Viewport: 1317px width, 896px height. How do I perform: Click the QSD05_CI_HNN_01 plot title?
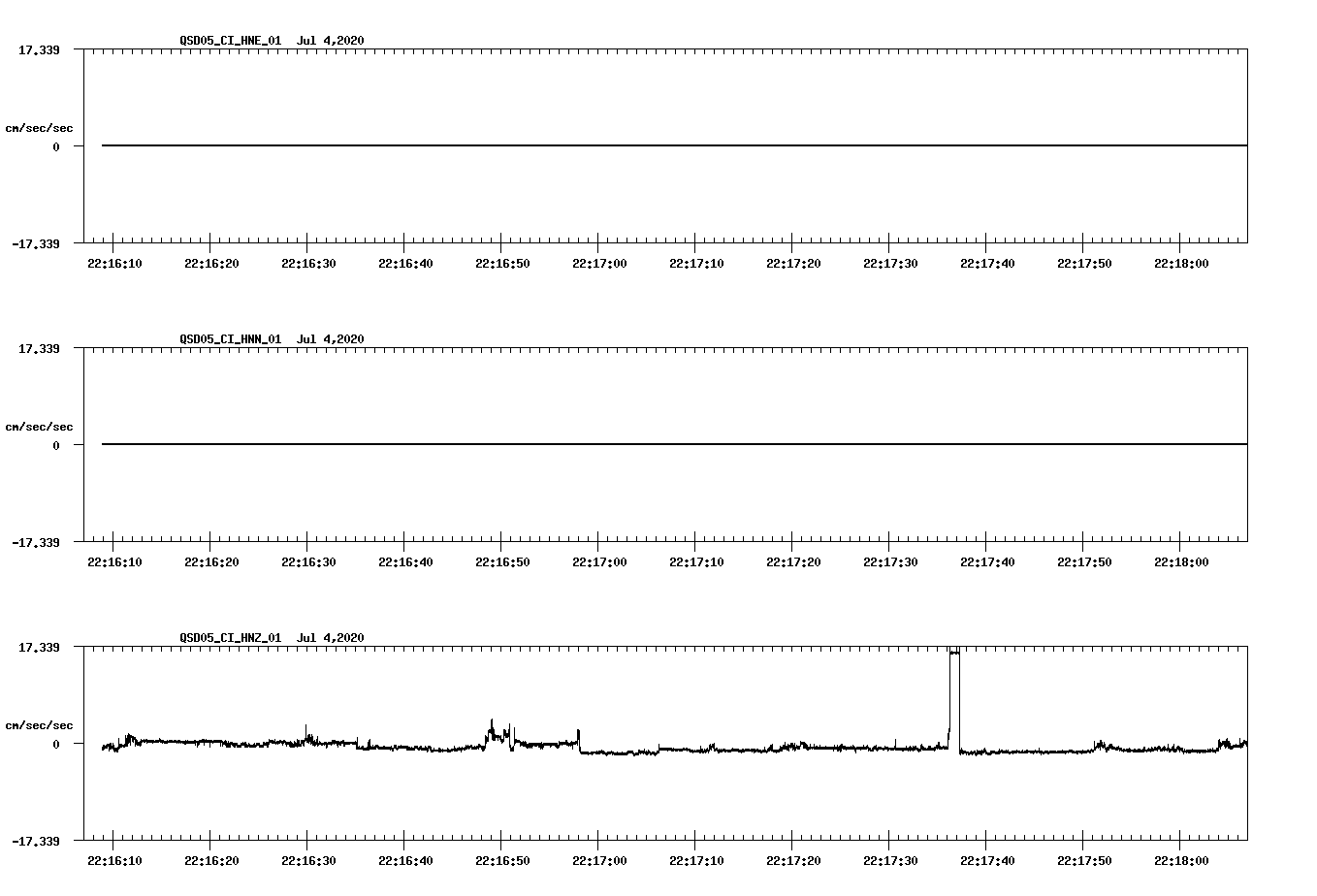(231, 339)
